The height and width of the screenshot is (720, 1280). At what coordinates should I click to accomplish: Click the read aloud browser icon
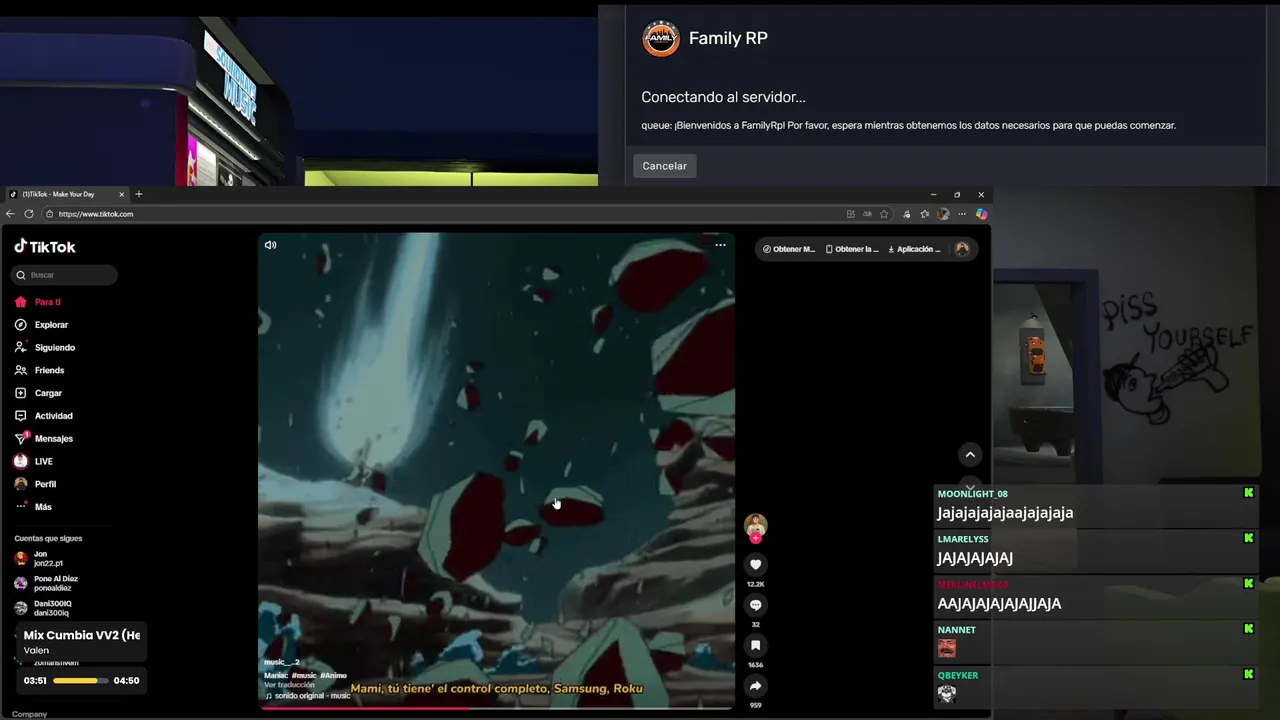[x=867, y=214]
